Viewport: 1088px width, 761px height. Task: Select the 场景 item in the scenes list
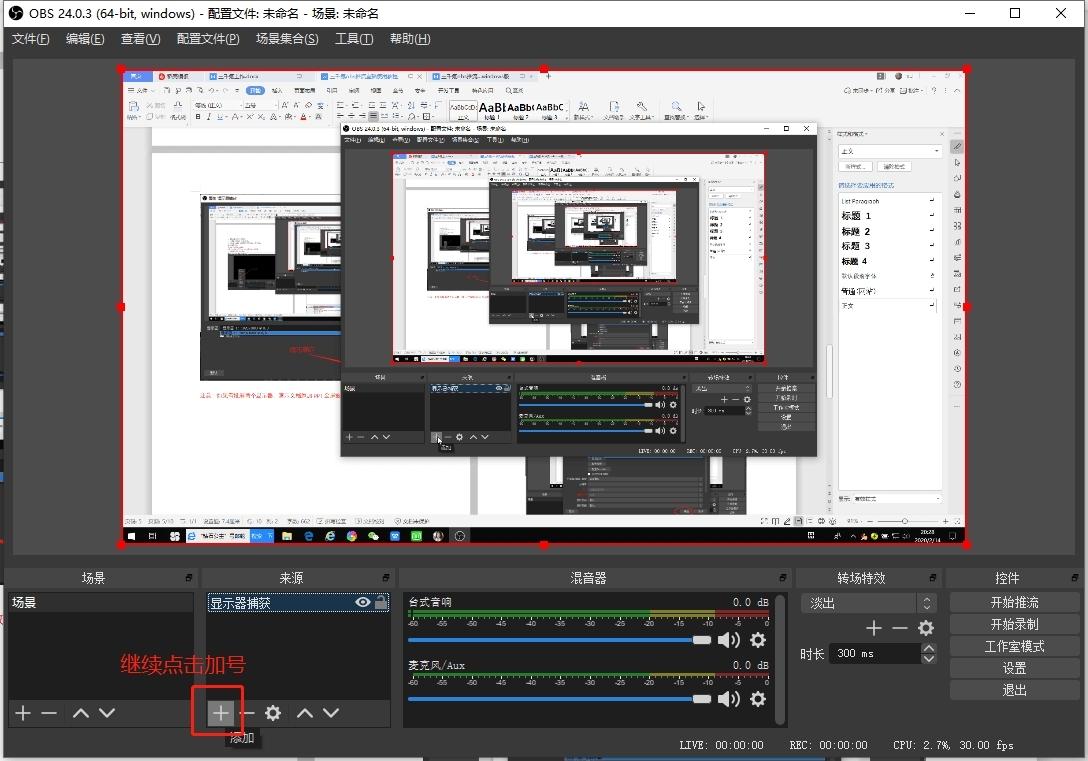[101, 602]
